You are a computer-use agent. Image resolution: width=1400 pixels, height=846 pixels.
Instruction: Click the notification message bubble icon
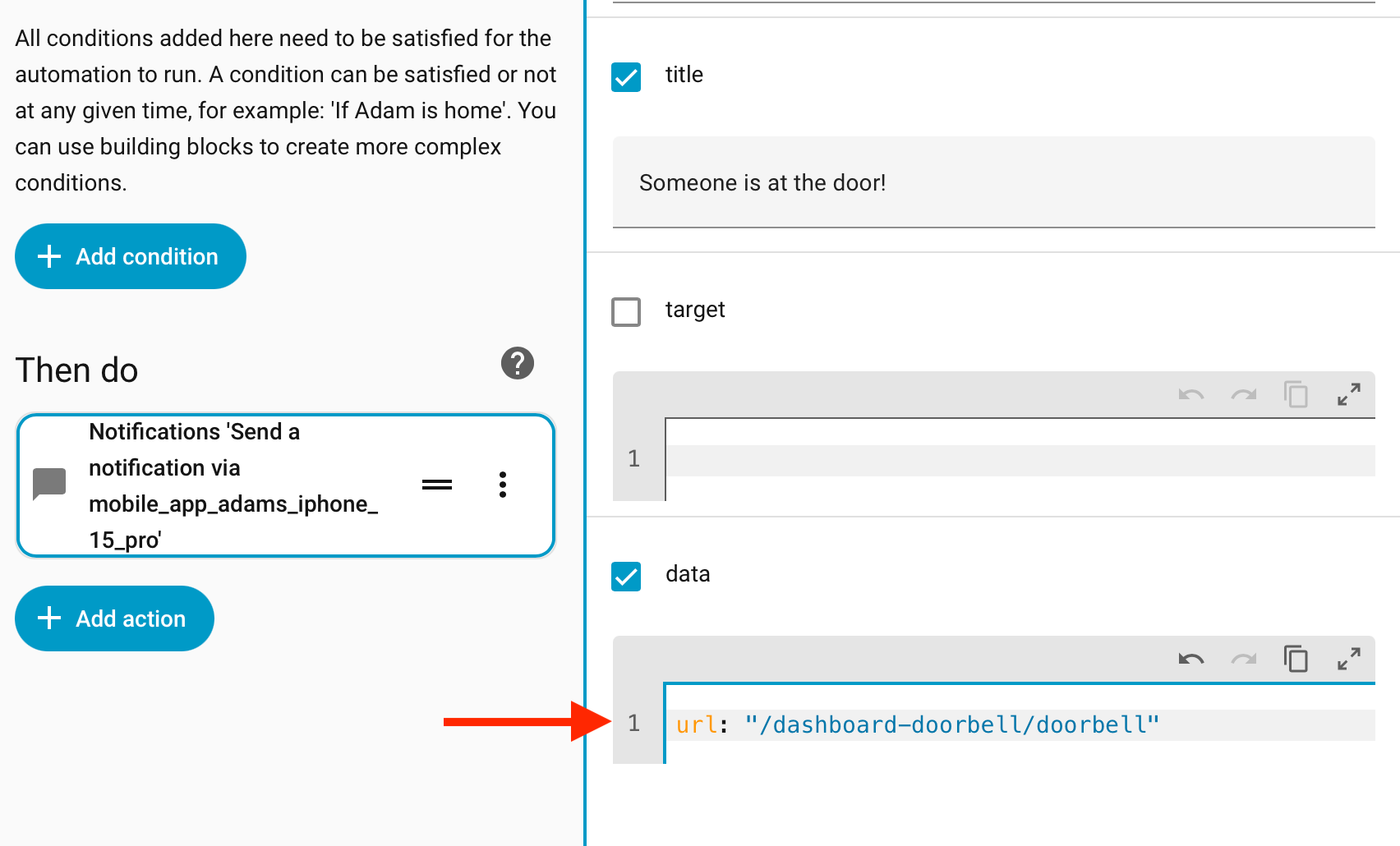point(49,484)
